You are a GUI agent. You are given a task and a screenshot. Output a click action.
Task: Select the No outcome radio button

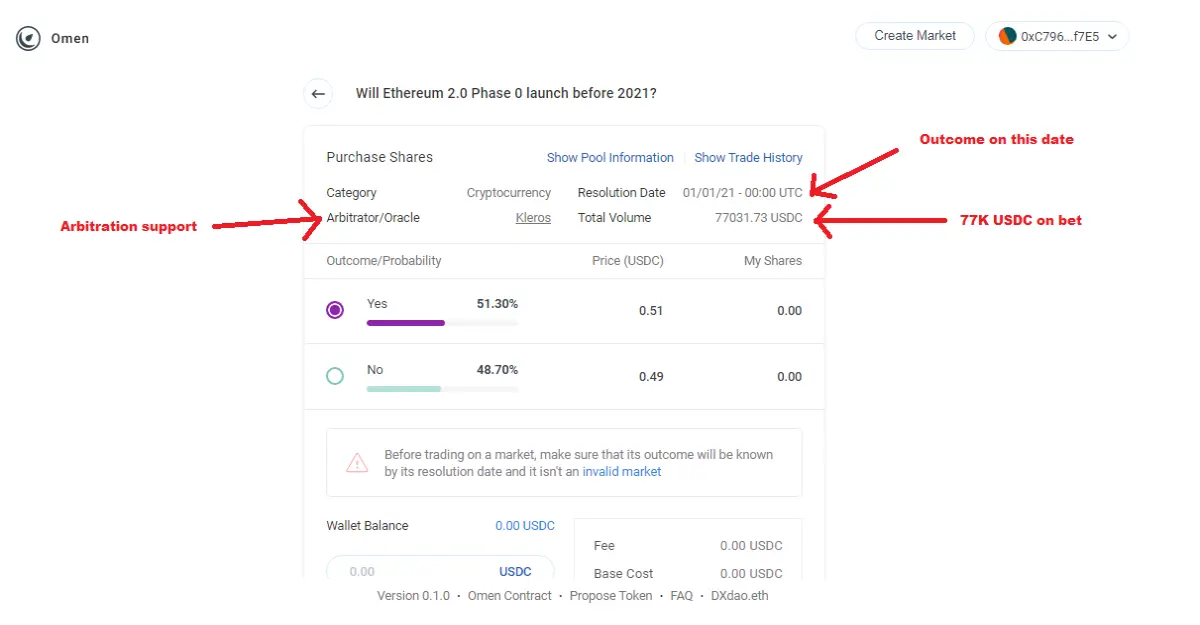[x=335, y=376]
